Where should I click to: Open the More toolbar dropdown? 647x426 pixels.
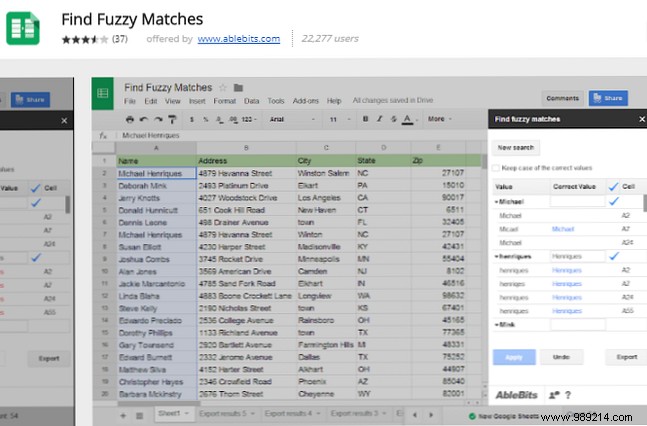(439, 119)
